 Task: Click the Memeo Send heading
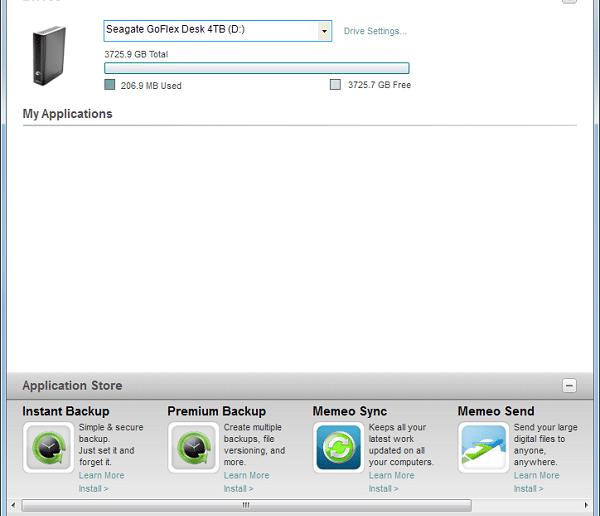point(496,411)
